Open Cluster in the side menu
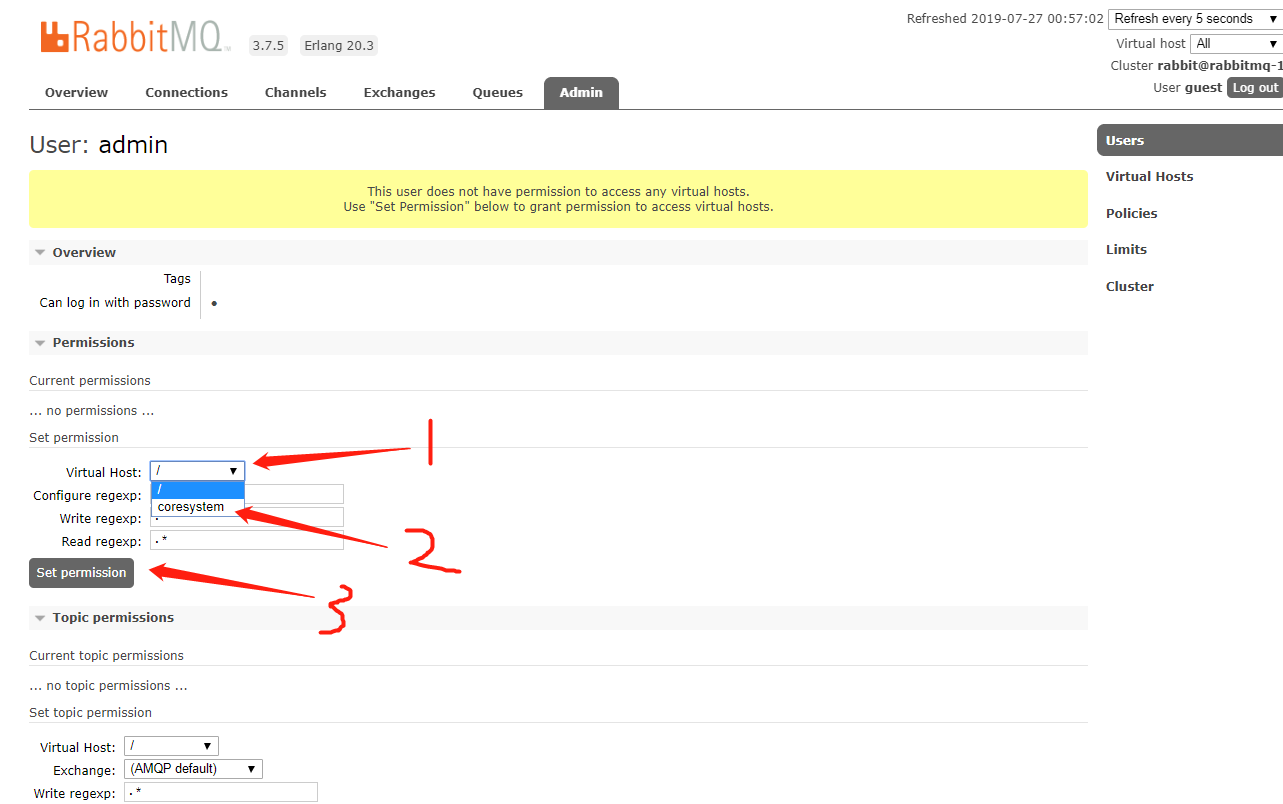1283x804 pixels. point(1129,286)
